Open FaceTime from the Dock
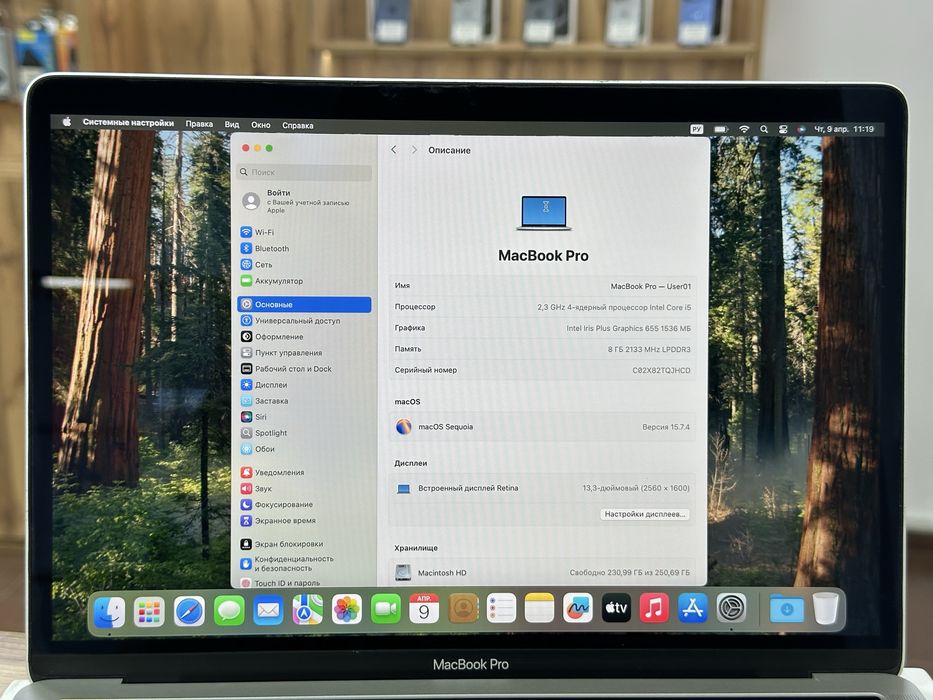933x700 pixels. coord(386,610)
